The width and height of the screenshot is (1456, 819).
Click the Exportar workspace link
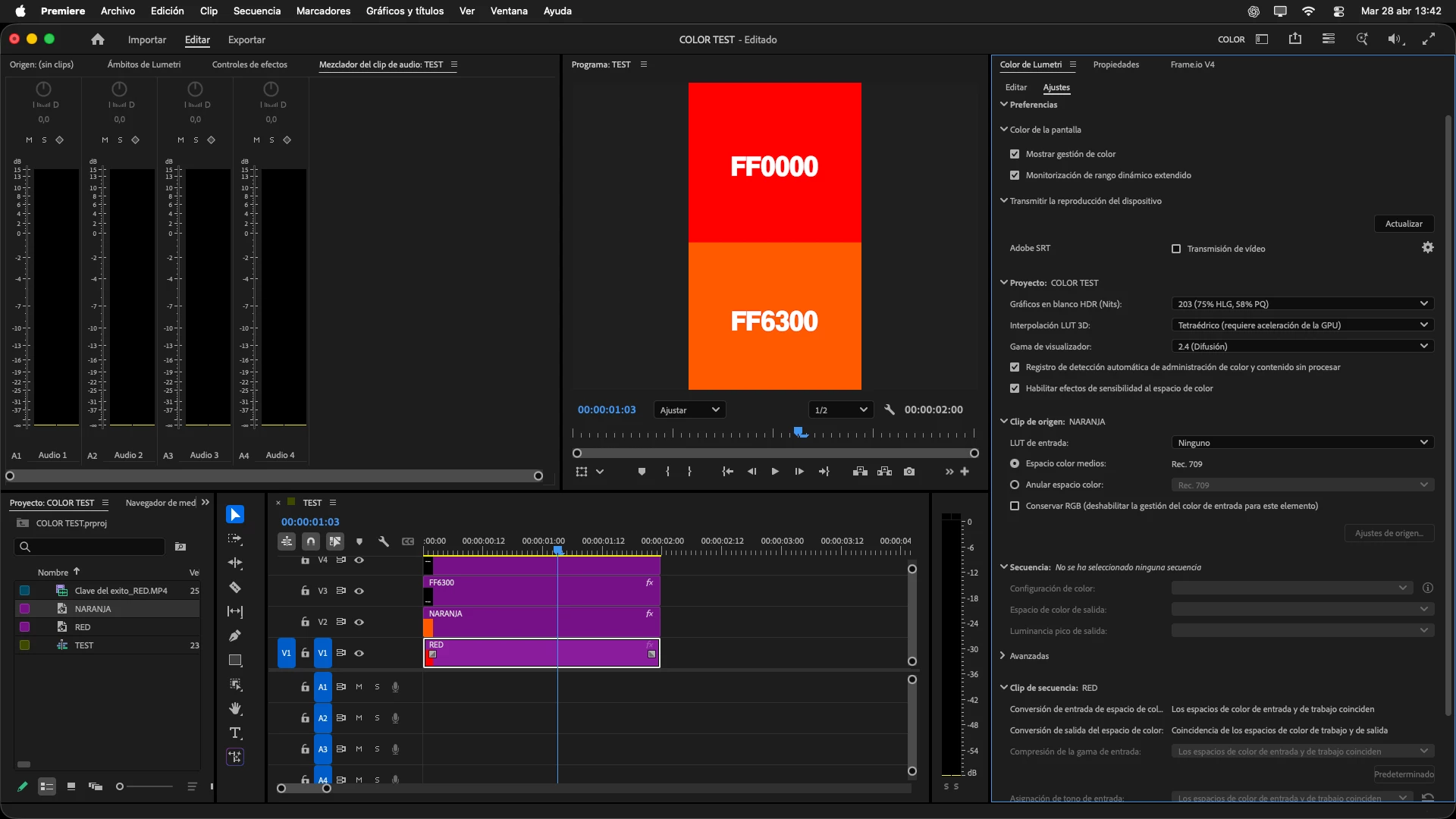[246, 40]
